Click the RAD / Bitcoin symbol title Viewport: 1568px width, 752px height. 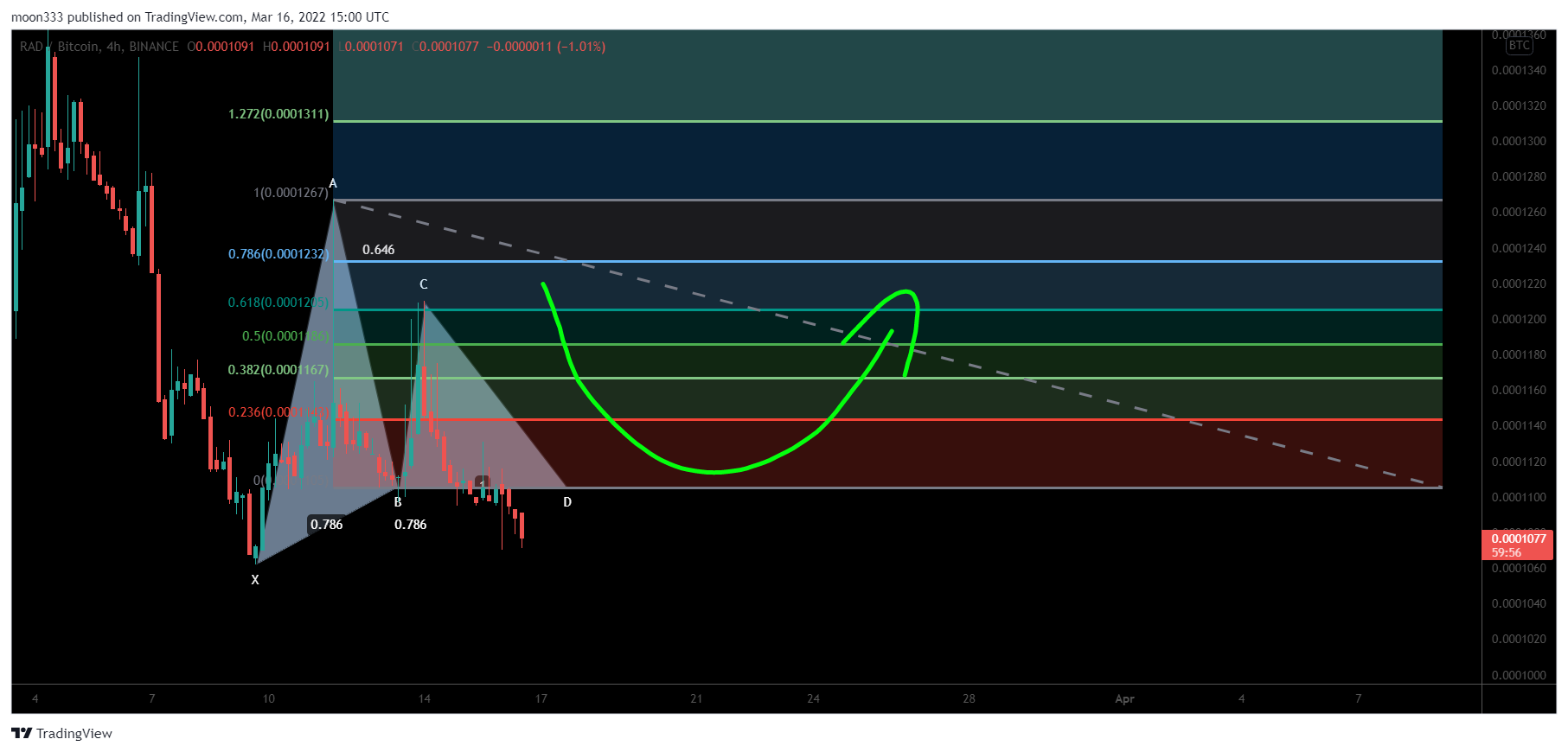pyautogui.click(x=99, y=47)
